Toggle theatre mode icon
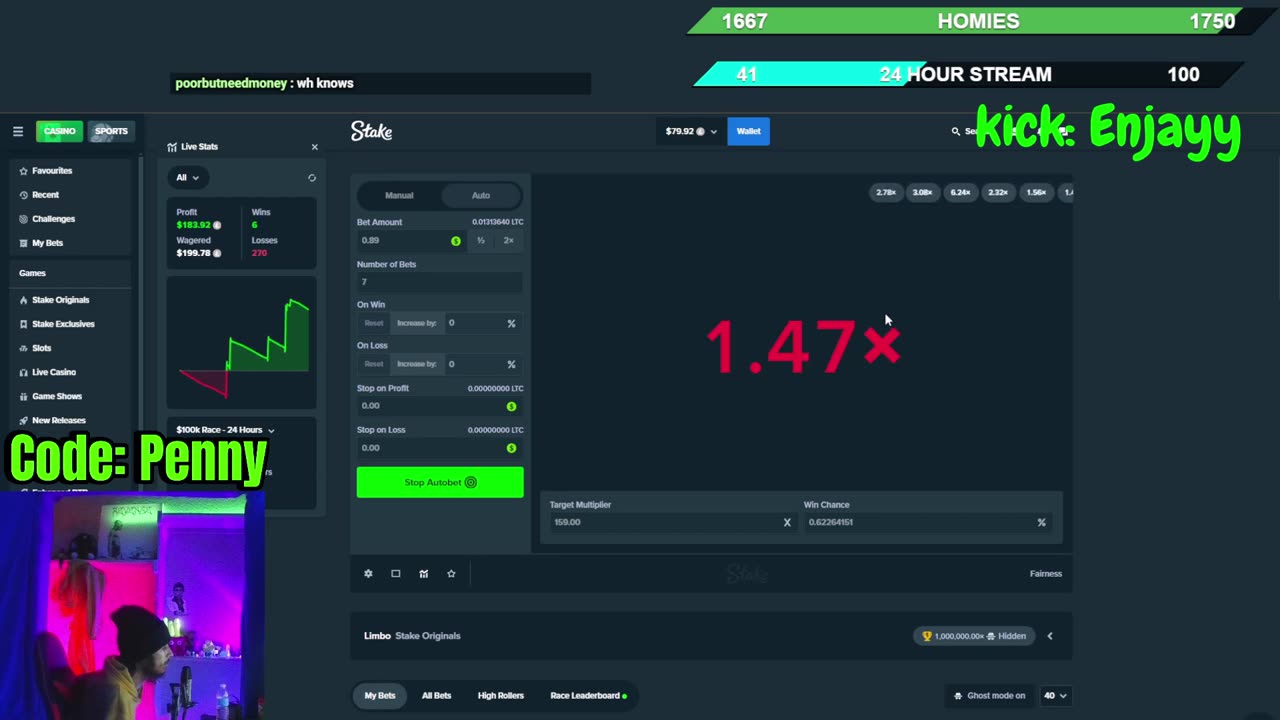The height and width of the screenshot is (720, 1280). pos(396,574)
